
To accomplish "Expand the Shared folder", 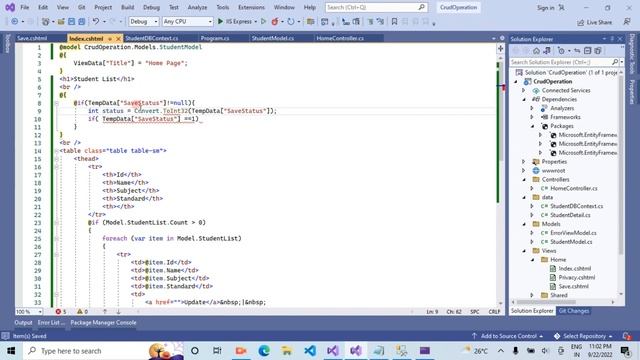I will tap(532, 295).
